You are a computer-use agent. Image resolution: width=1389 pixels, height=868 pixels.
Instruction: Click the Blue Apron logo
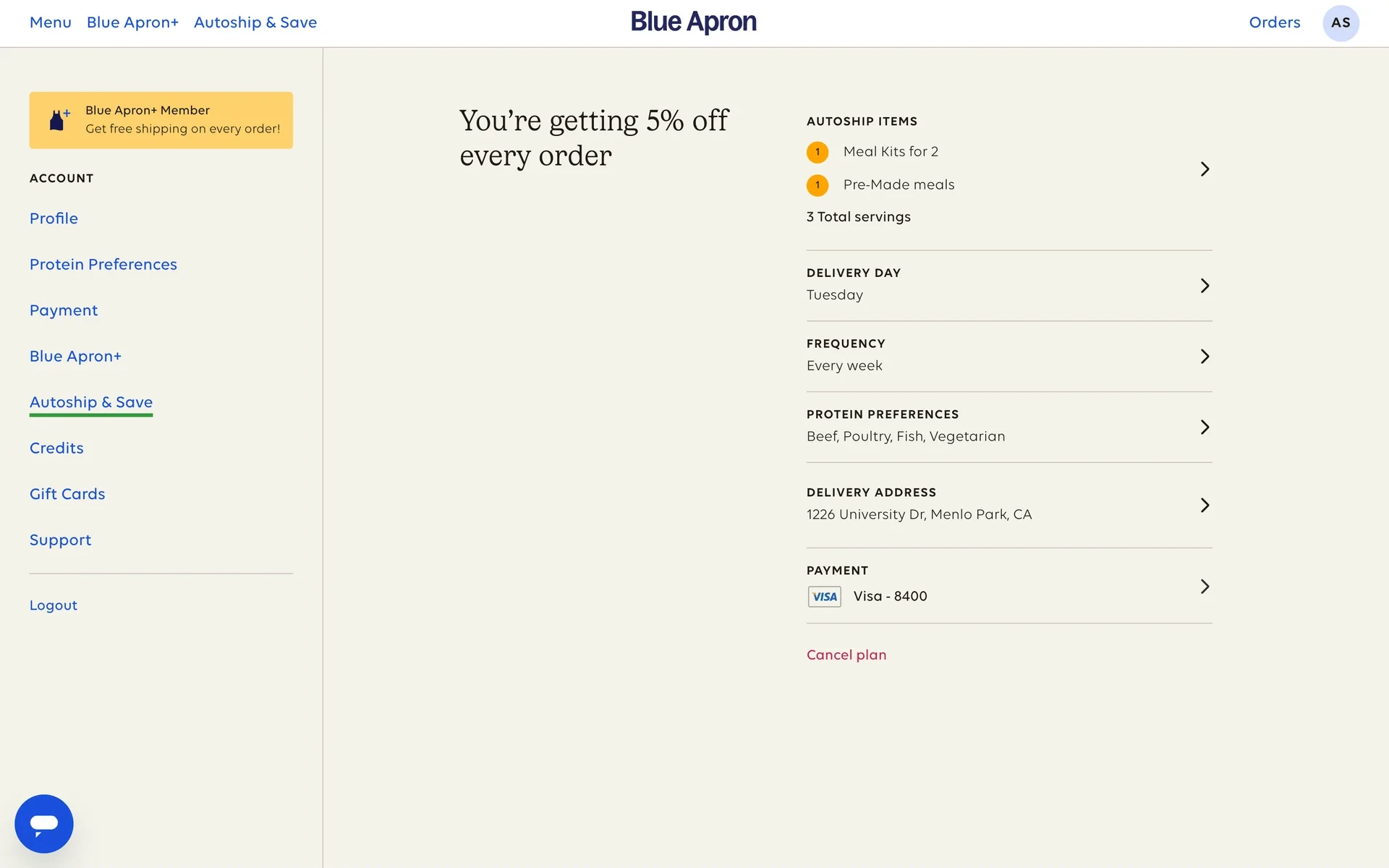(x=693, y=22)
